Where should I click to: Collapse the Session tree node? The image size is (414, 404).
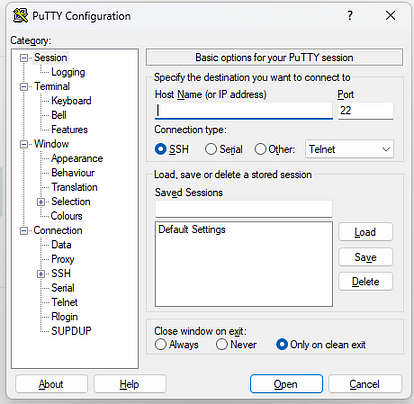[24, 58]
